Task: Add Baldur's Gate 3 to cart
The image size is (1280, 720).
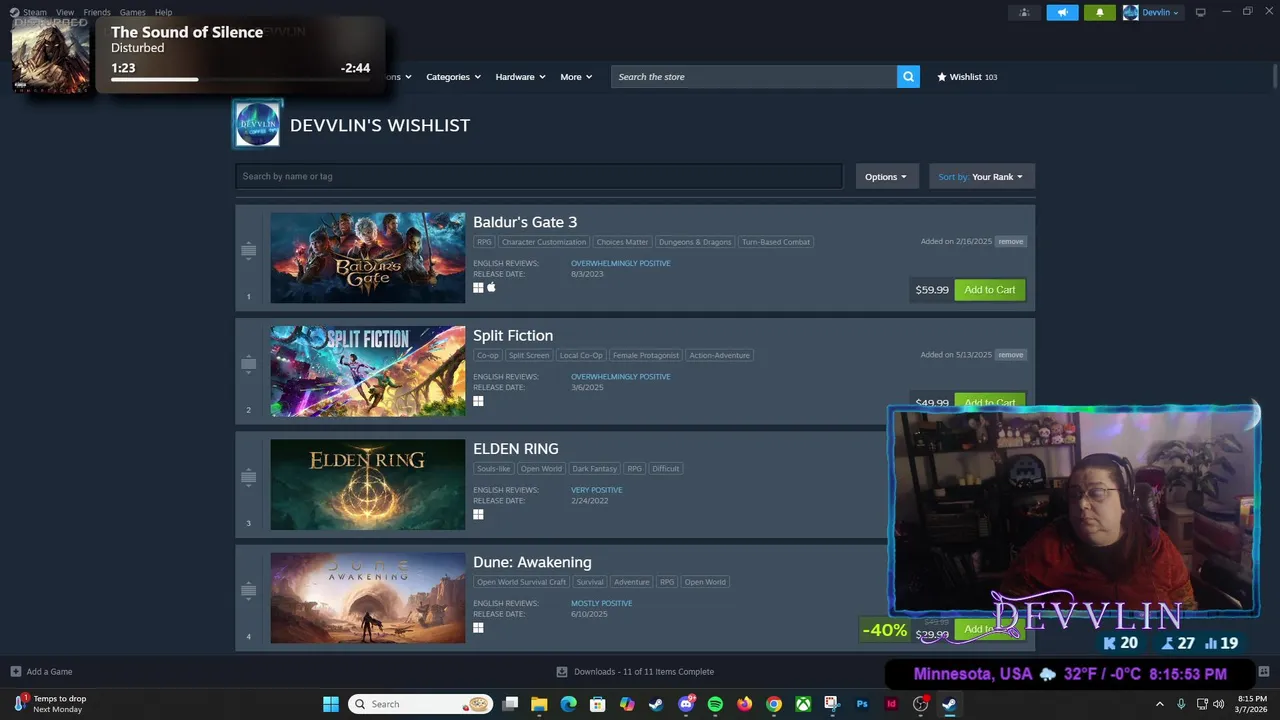Action: tap(990, 290)
